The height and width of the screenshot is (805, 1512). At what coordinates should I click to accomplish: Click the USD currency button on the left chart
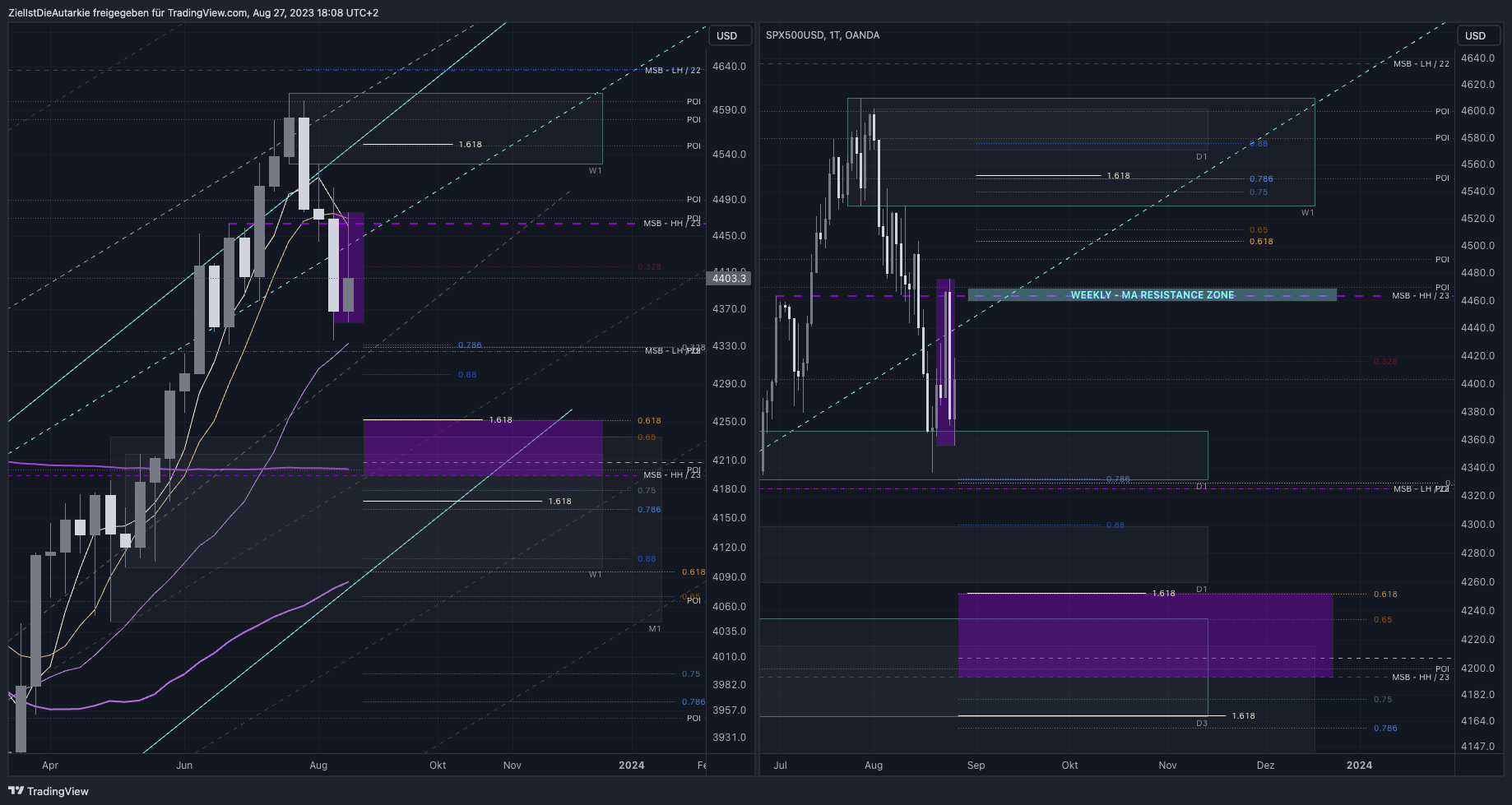point(730,35)
